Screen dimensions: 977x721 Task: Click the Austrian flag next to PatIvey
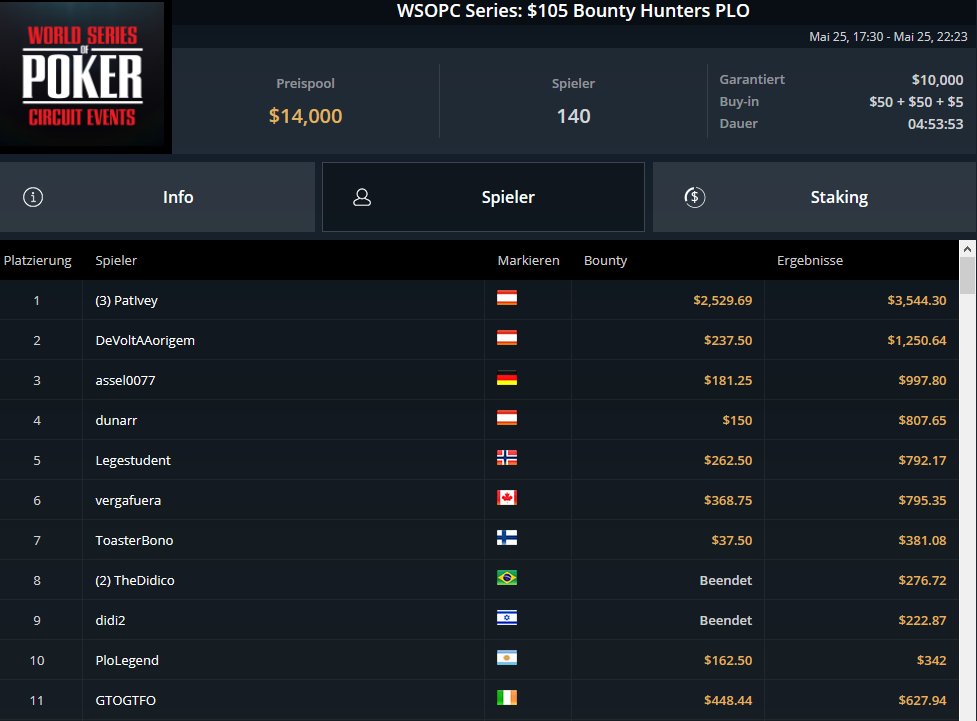[x=507, y=298]
